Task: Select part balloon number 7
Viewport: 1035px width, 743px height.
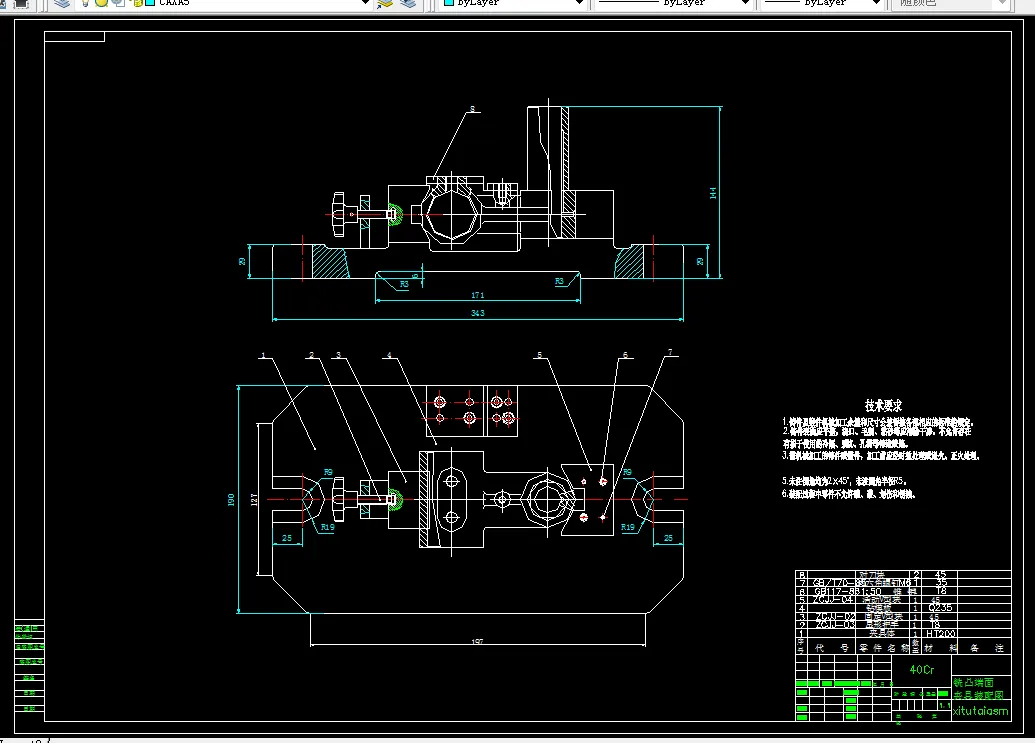Action: click(x=670, y=352)
